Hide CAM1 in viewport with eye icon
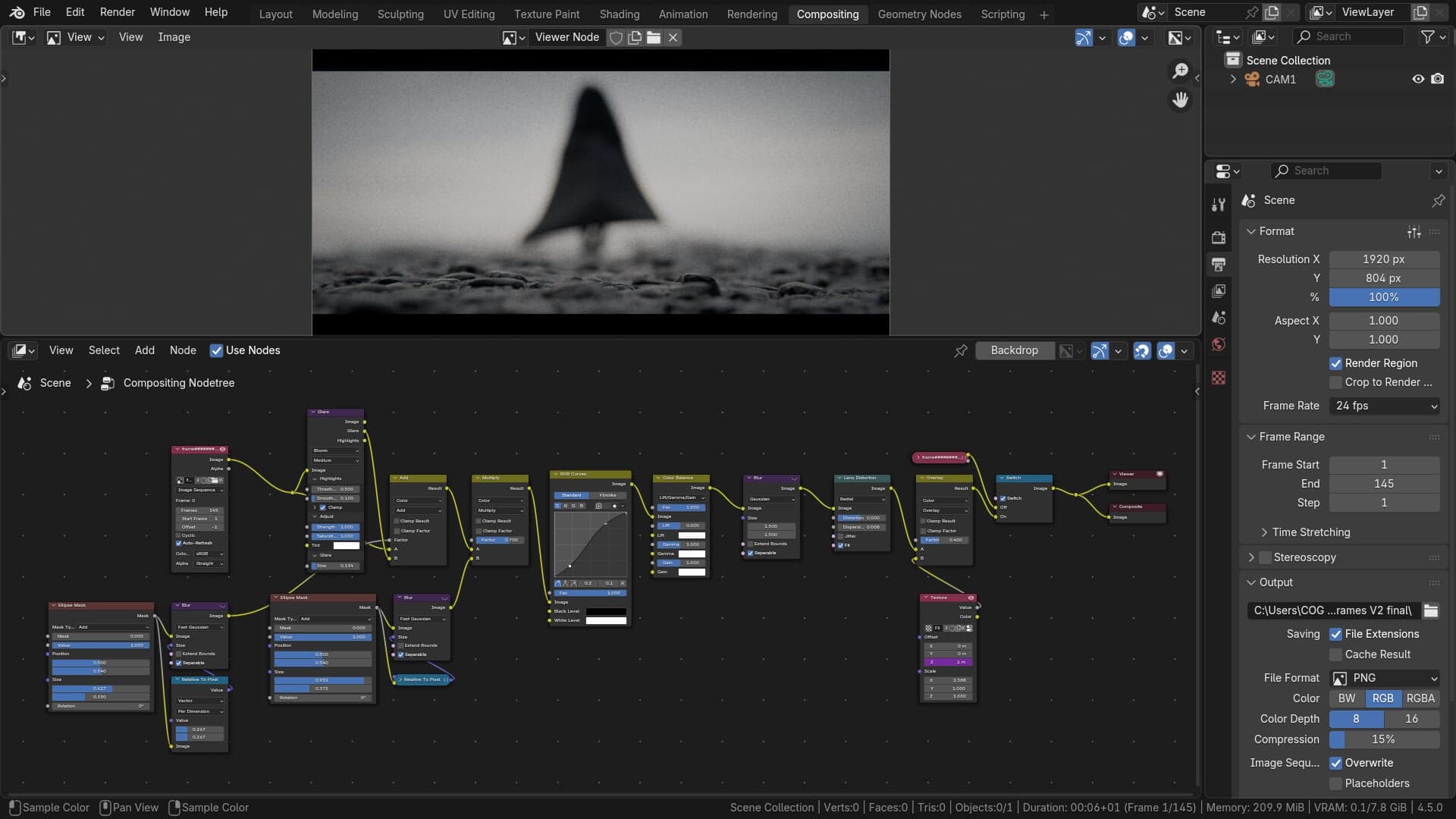 click(1417, 79)
